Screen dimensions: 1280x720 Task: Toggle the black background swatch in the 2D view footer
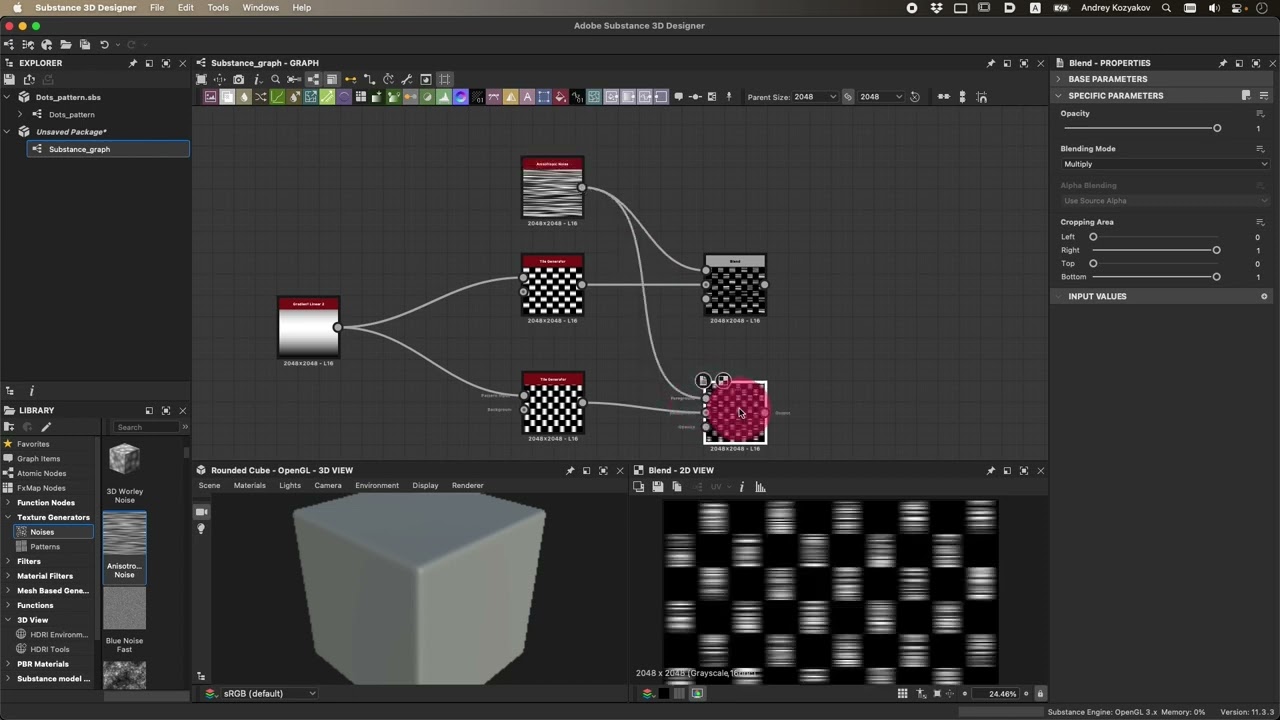tap(663, 693)
